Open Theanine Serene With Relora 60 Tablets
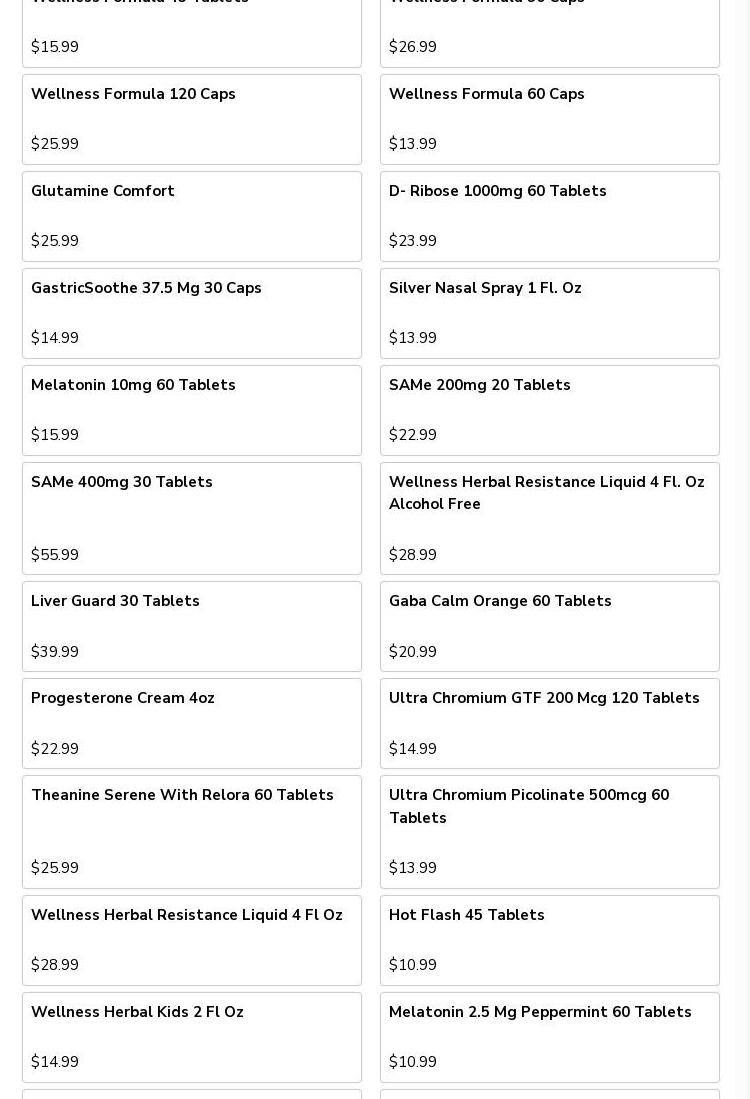750x1099 pixels. tap(192, 832)
